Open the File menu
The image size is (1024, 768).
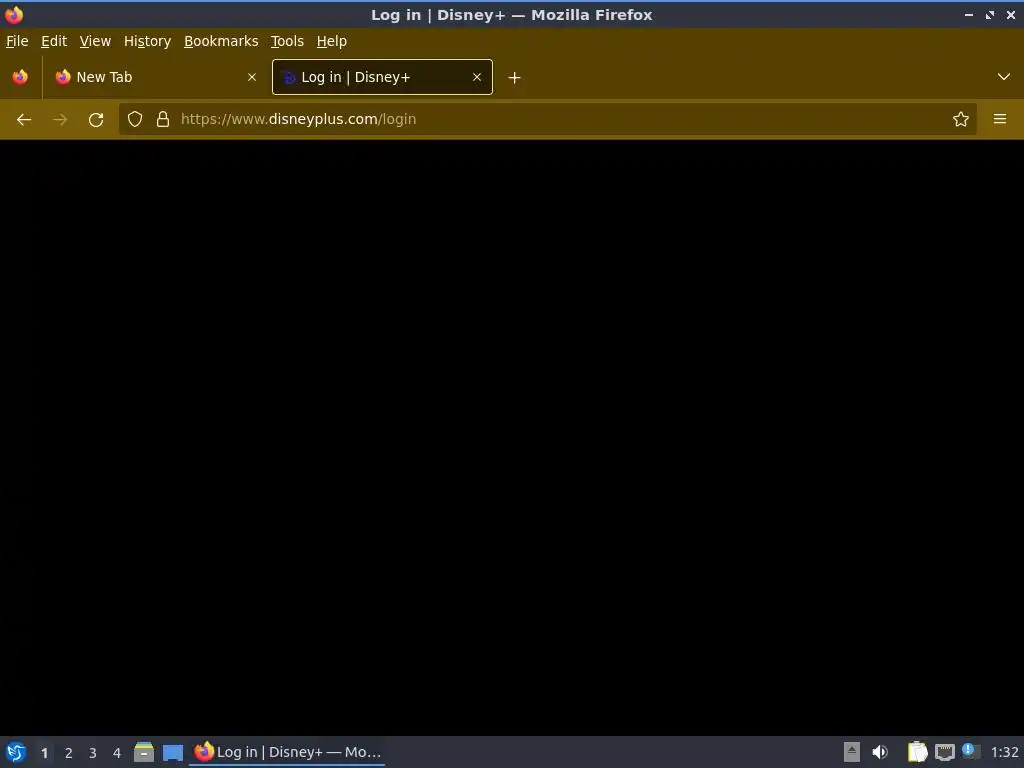pos(17,41)
